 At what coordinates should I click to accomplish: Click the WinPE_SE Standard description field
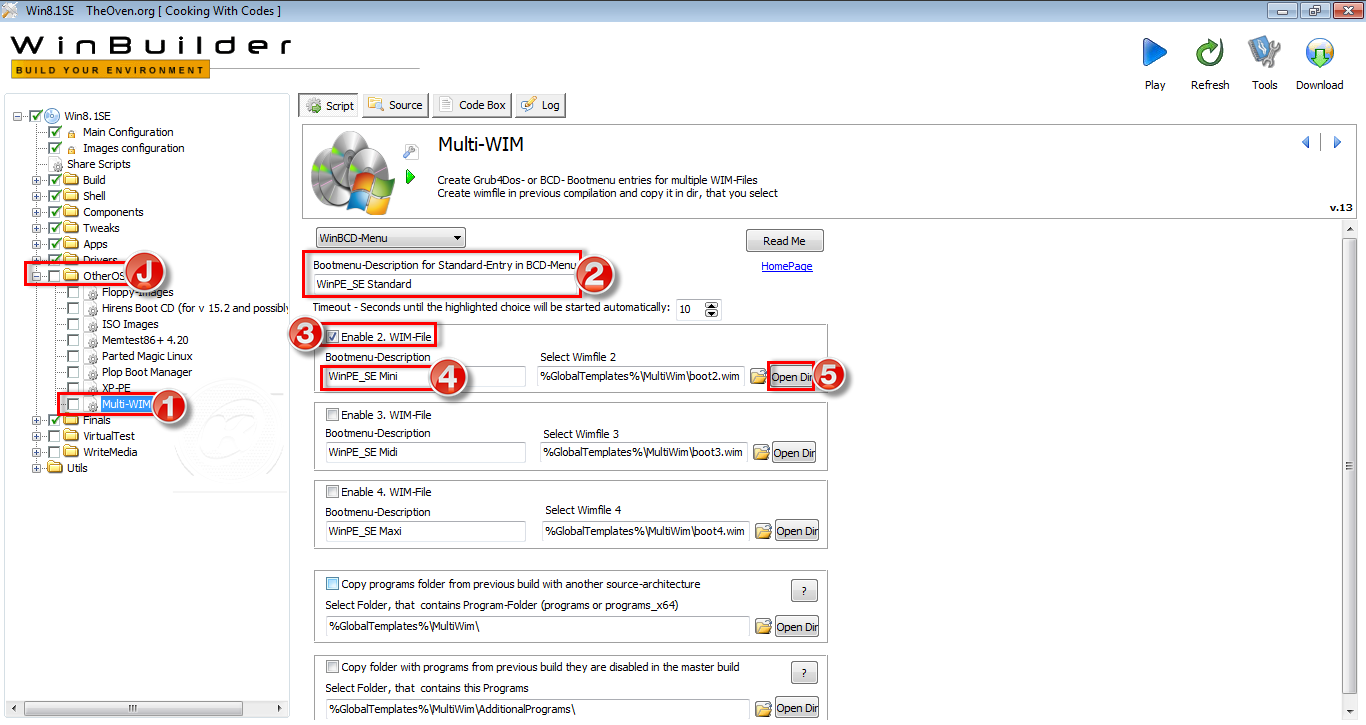(x=444, y=284)
